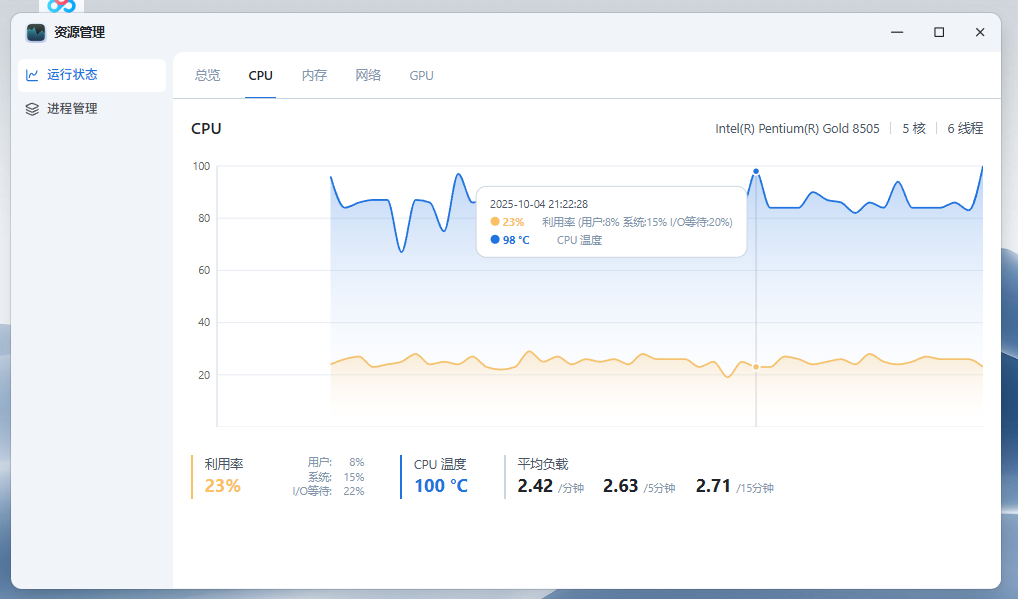The image size is (1018, 599).
Task: Open the 进程管理 sidebar section
Action: click(x=92, y=109)
